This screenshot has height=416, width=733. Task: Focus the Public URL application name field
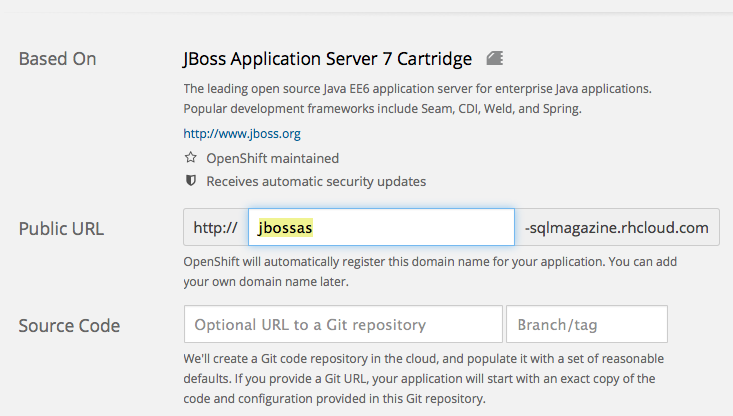(381, 227)
